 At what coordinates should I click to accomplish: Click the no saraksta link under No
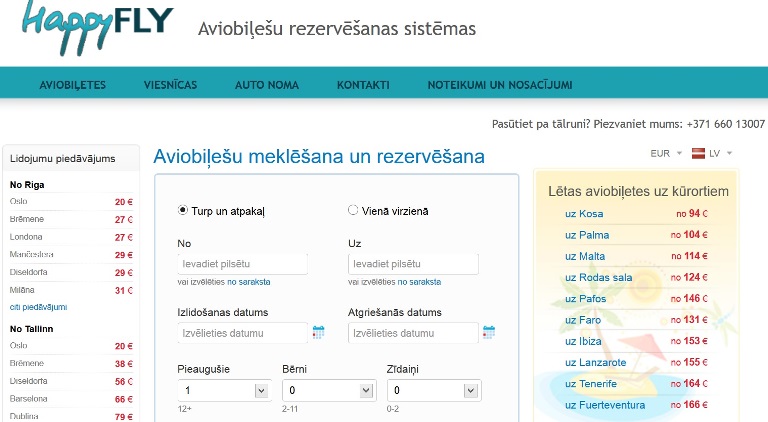(x=248, y=282)
